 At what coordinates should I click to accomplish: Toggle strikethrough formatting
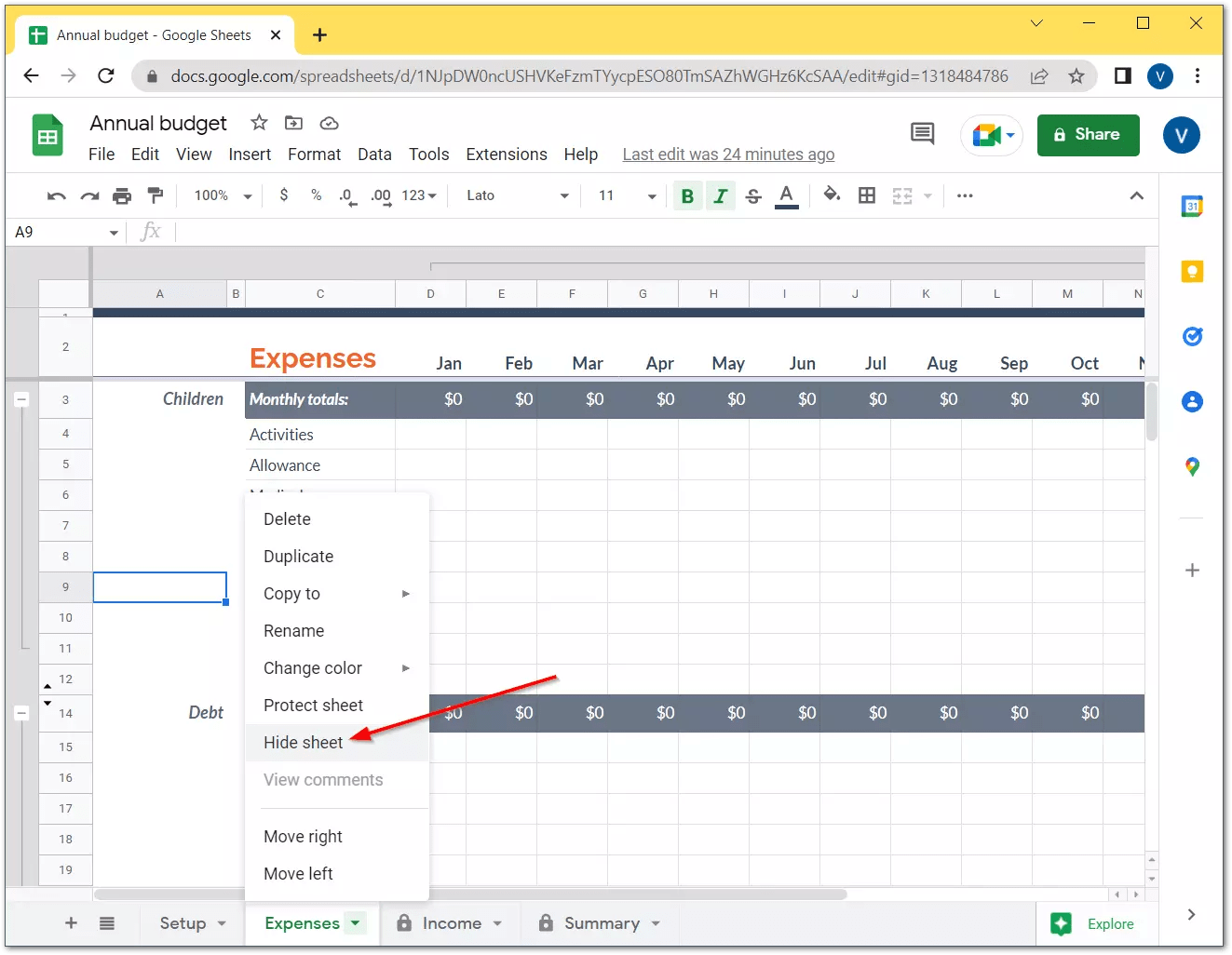point(752,195)
